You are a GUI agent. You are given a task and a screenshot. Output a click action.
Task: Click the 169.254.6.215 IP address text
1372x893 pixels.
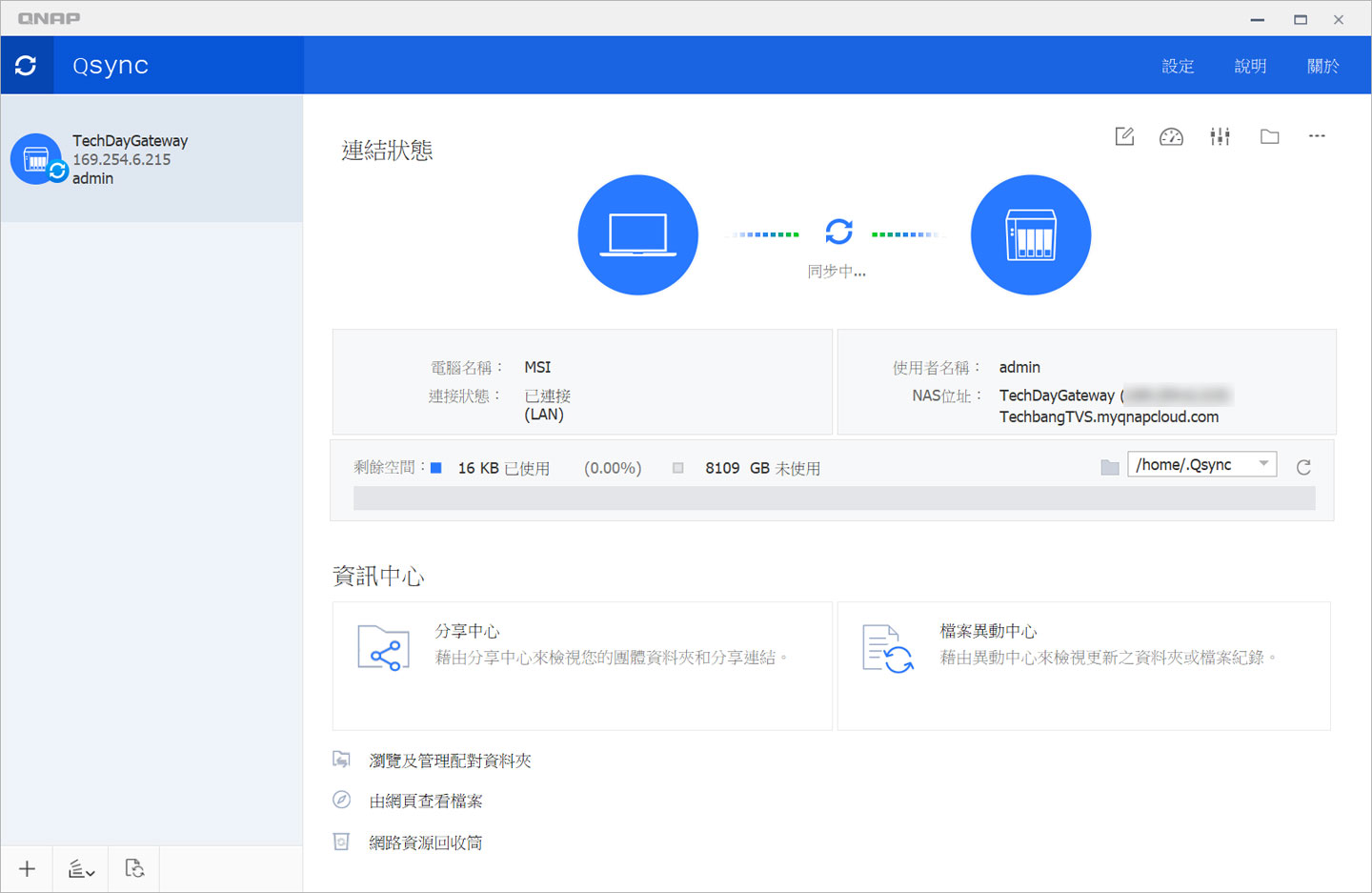click(122, 159)
